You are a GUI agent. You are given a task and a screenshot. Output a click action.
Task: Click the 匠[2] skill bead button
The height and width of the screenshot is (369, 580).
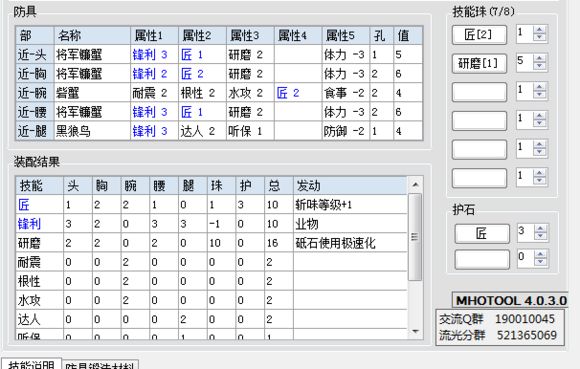click(479, 35)
